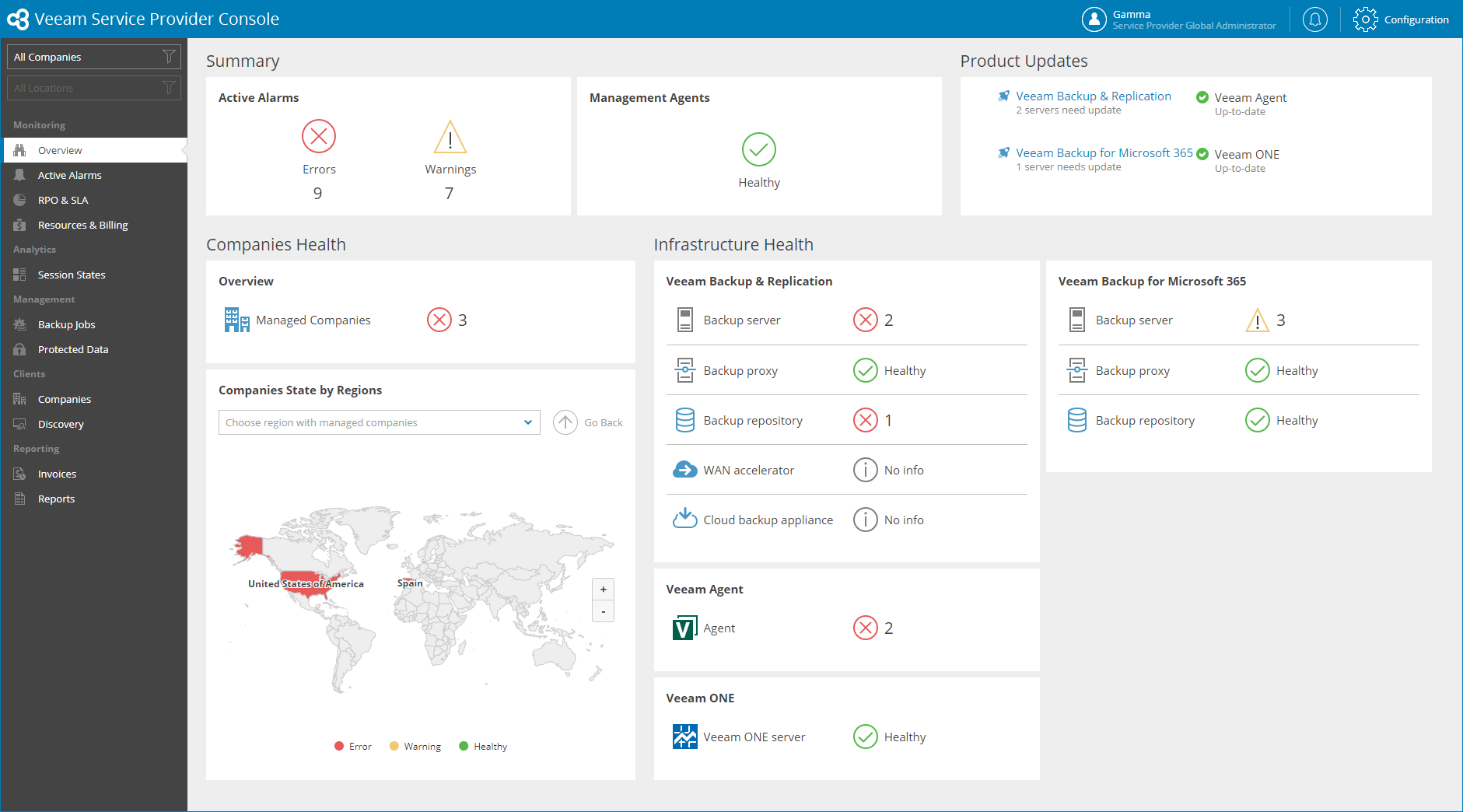1463x812 pixels.
Task: Click the Warnings triangle icon
Action: [x=450, y=138]
